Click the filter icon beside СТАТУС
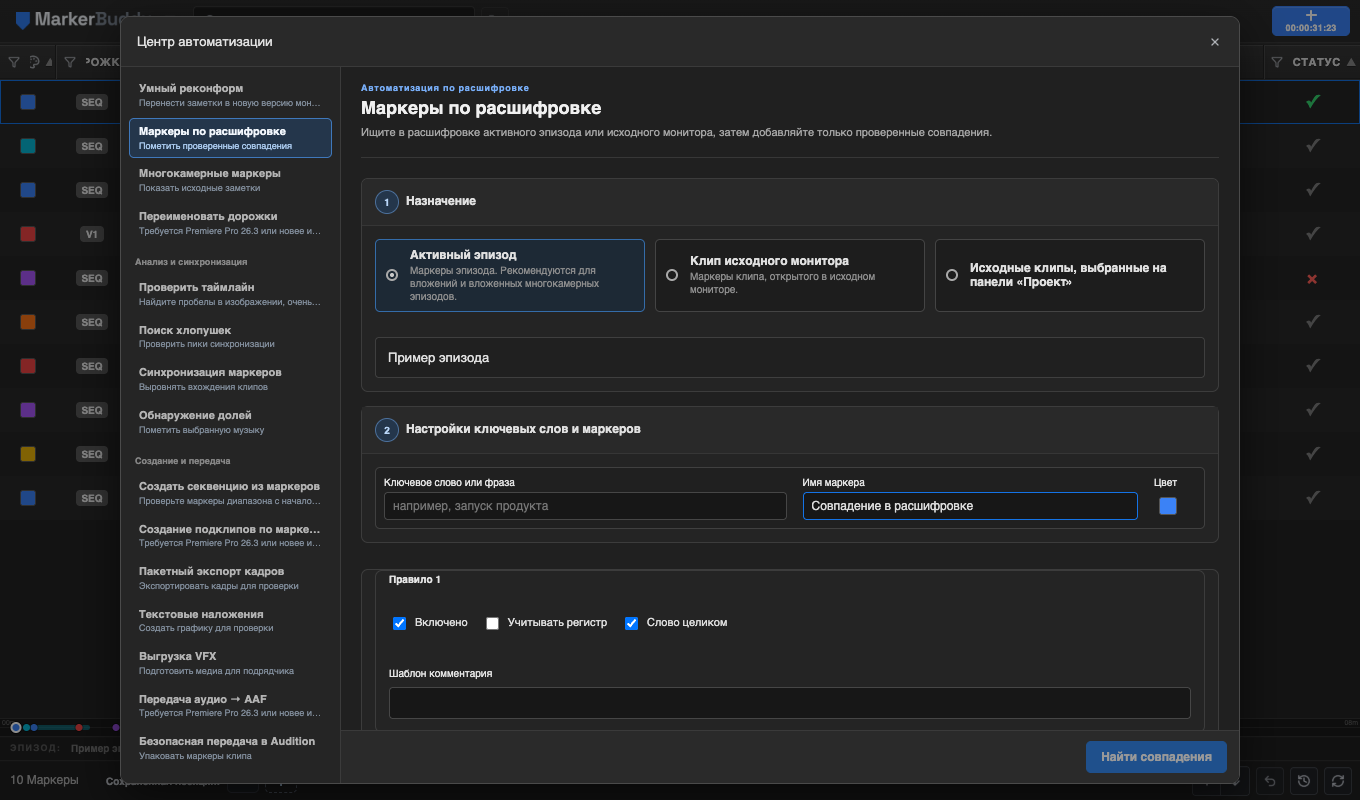 pos(1277,62)
